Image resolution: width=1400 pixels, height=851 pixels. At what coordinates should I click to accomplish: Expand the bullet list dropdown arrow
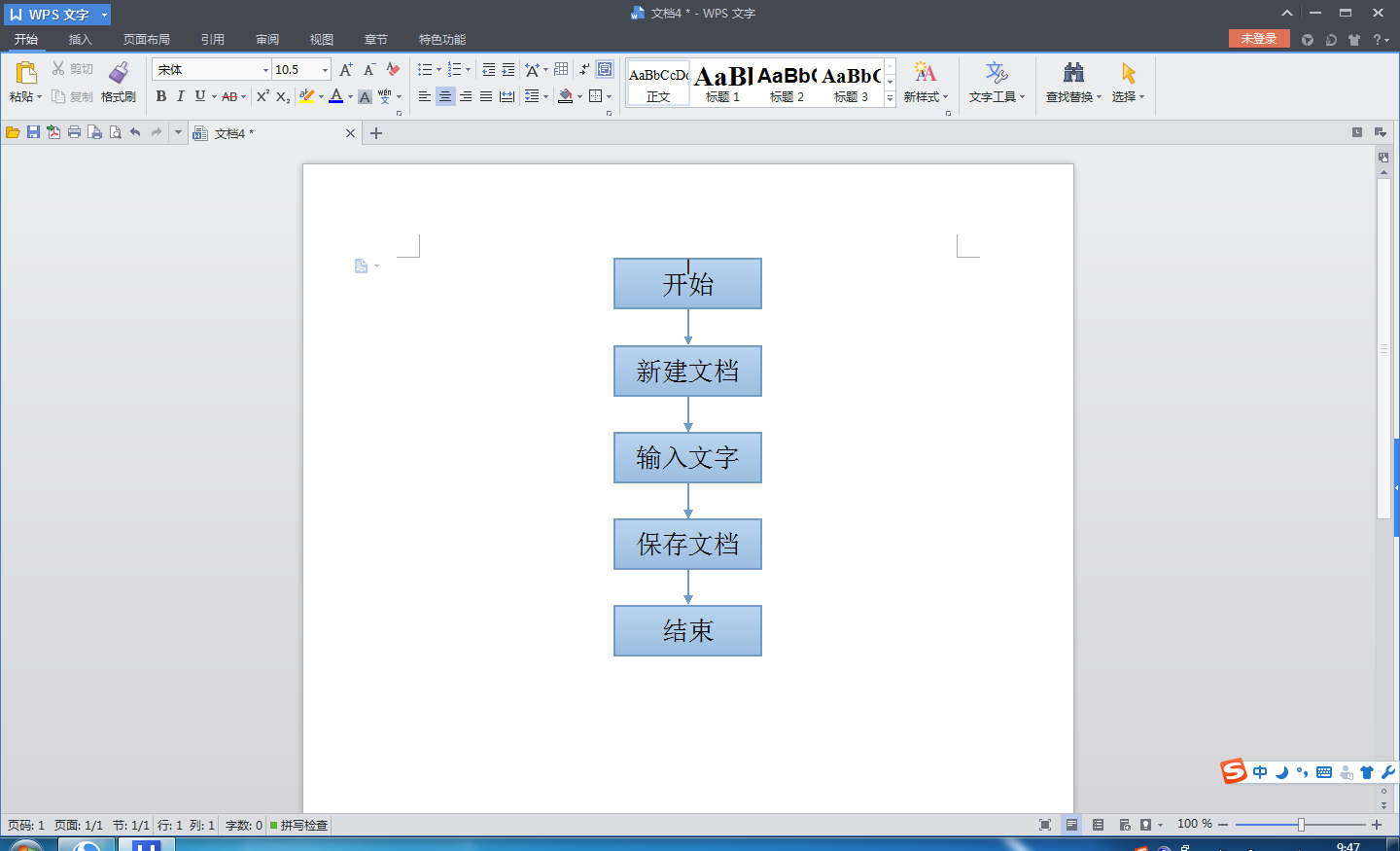(x=438, y=70)
